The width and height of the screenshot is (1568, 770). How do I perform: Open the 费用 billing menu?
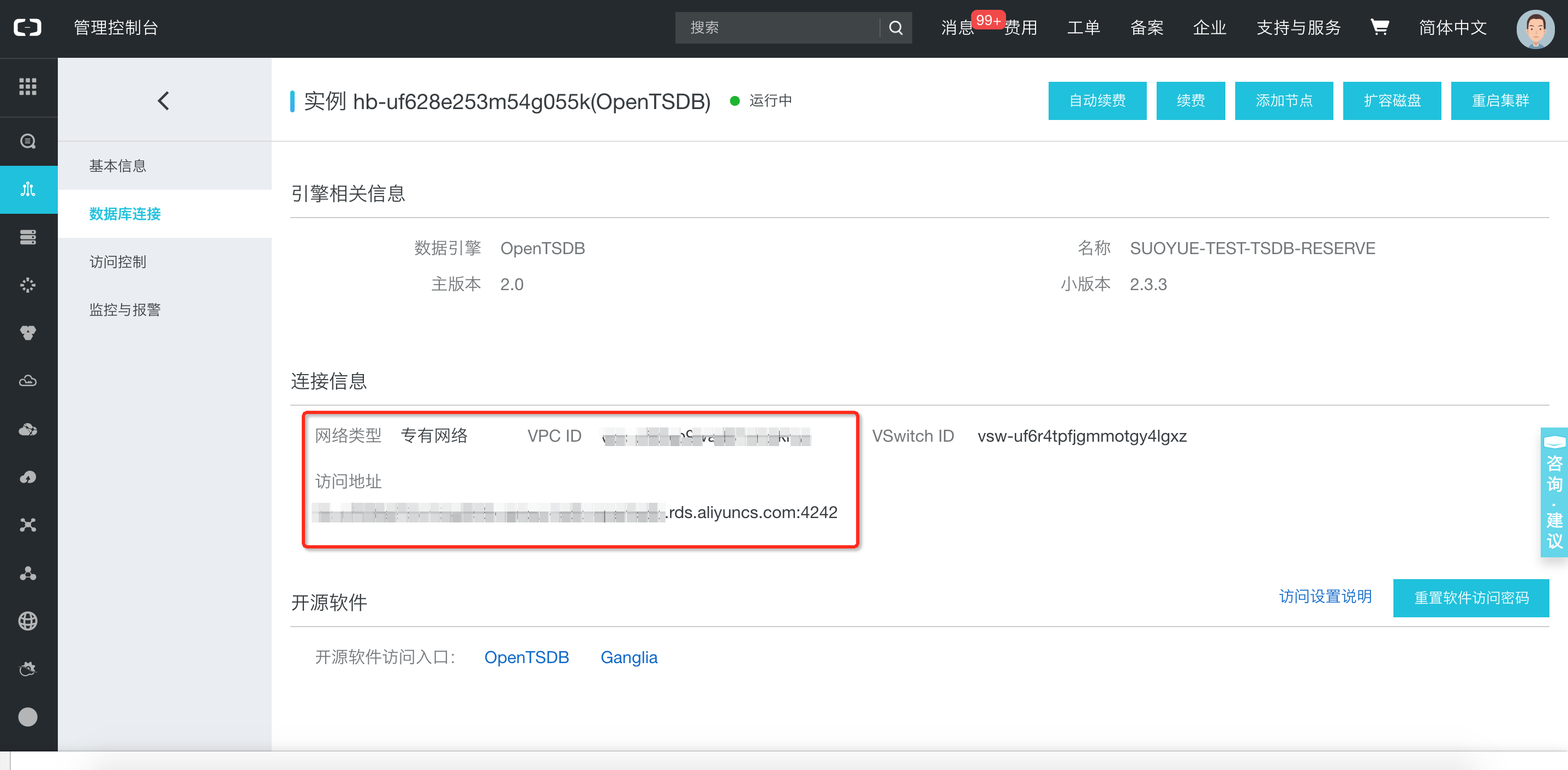click(x=1021, y=27)
